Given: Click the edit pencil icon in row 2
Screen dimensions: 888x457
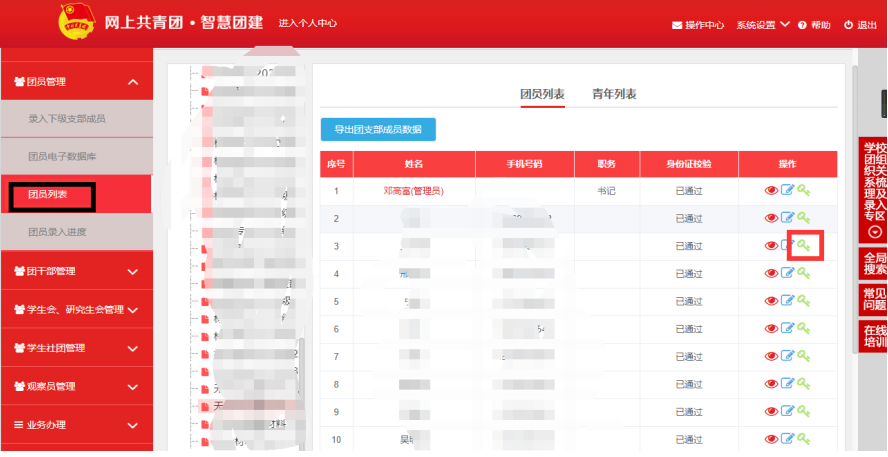Looking at the screenshot, I should point(787,218).
